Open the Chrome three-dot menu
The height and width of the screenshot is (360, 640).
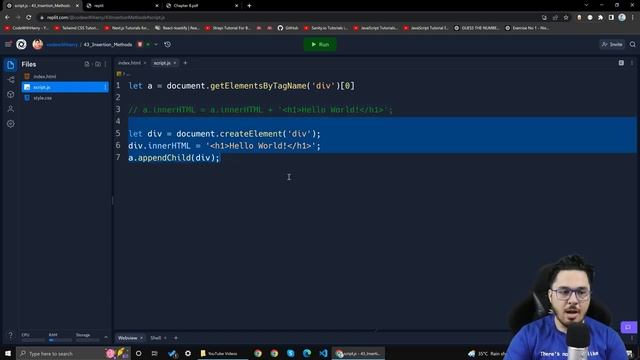633,18
